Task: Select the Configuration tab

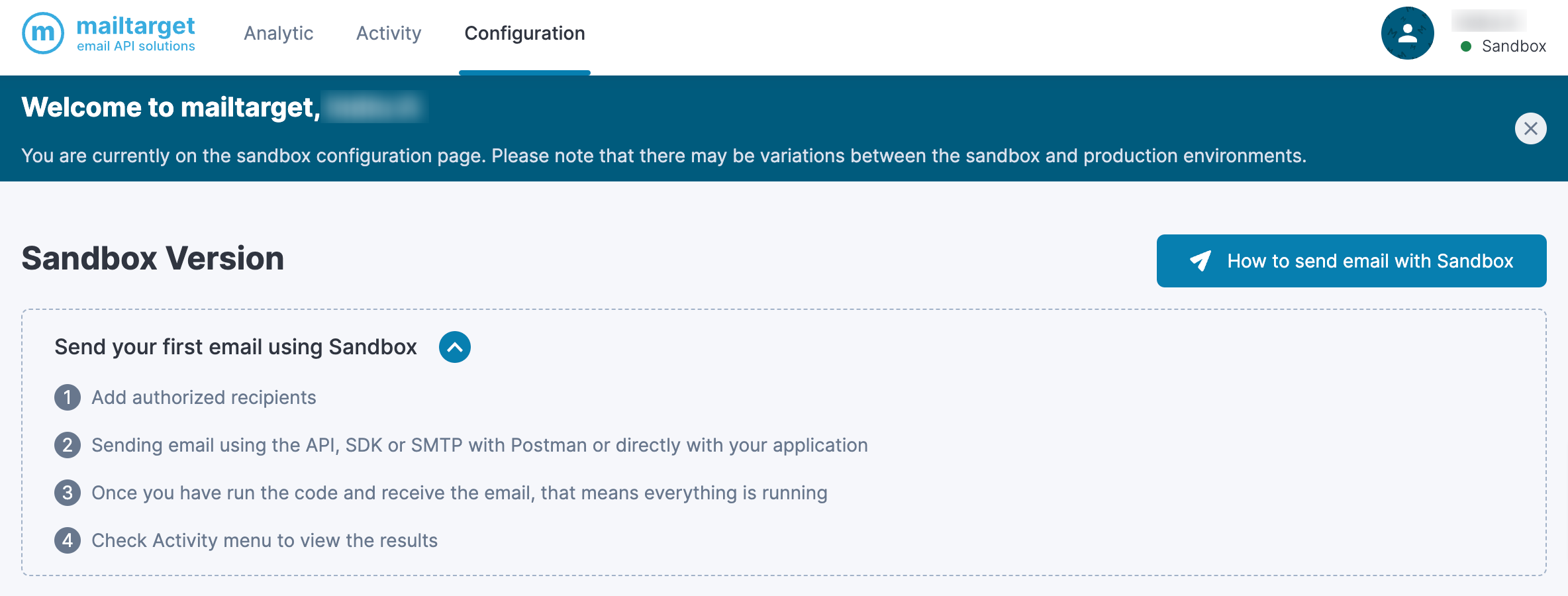Action: click(524, 33)
